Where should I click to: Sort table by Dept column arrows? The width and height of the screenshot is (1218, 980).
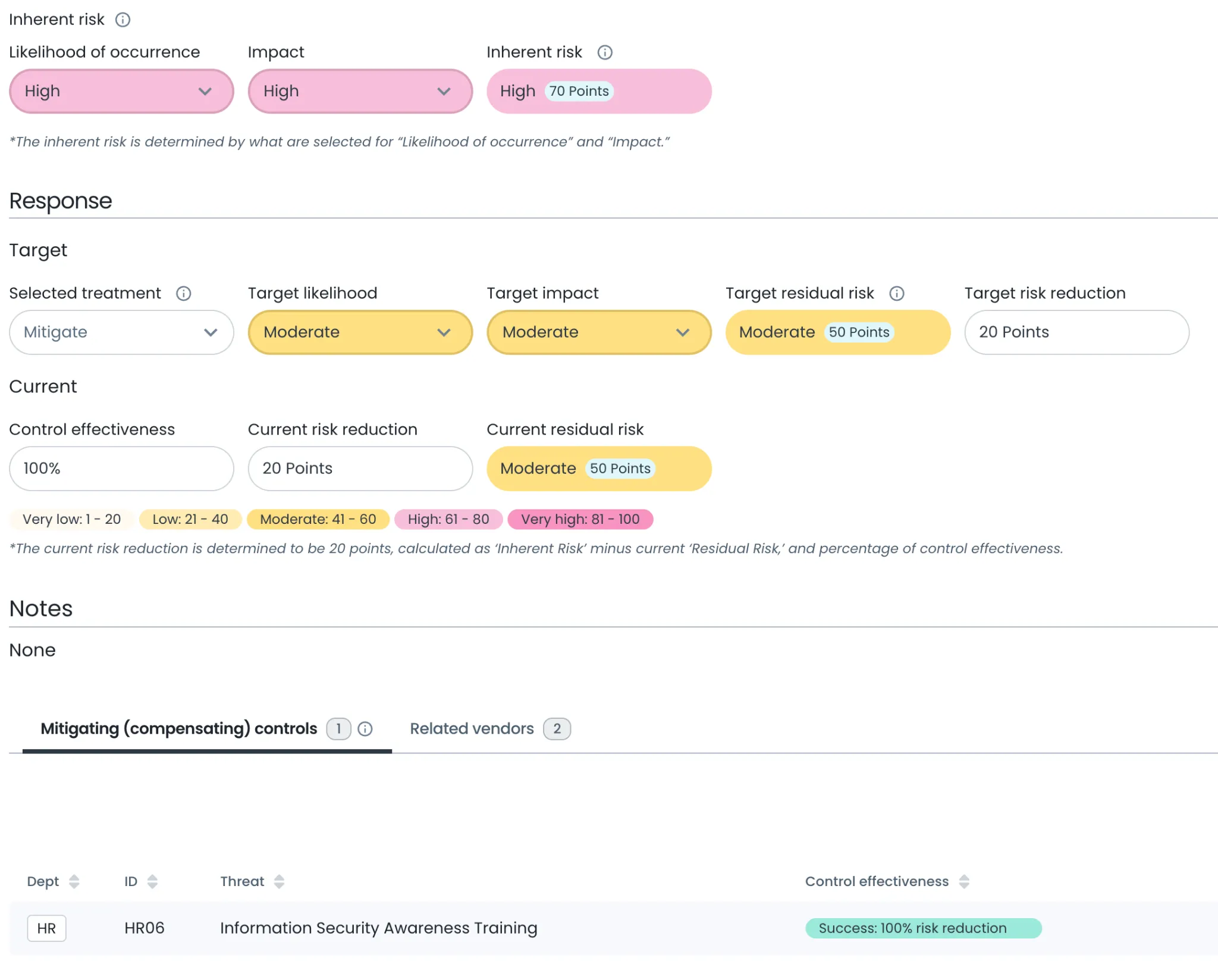click(x=74, y=881)
